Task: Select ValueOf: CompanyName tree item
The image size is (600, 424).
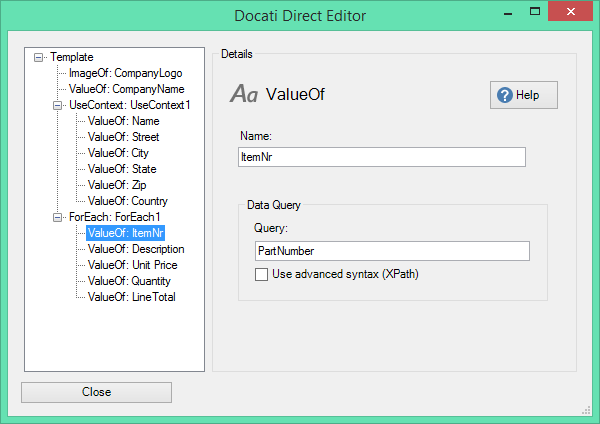Action: coord(127,89)
